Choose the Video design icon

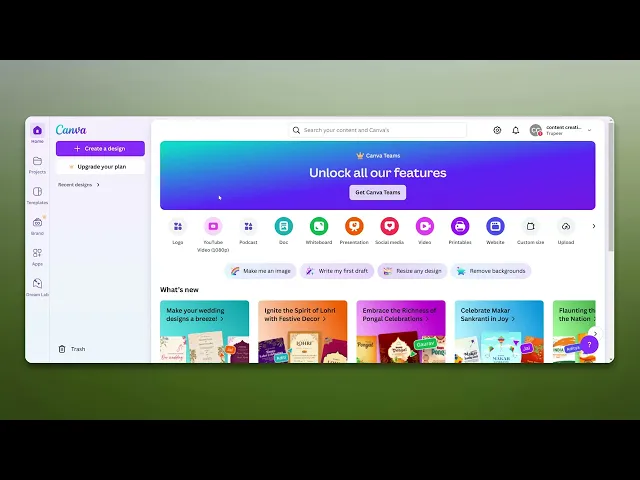pyautogui.click(x=424, y=226)
